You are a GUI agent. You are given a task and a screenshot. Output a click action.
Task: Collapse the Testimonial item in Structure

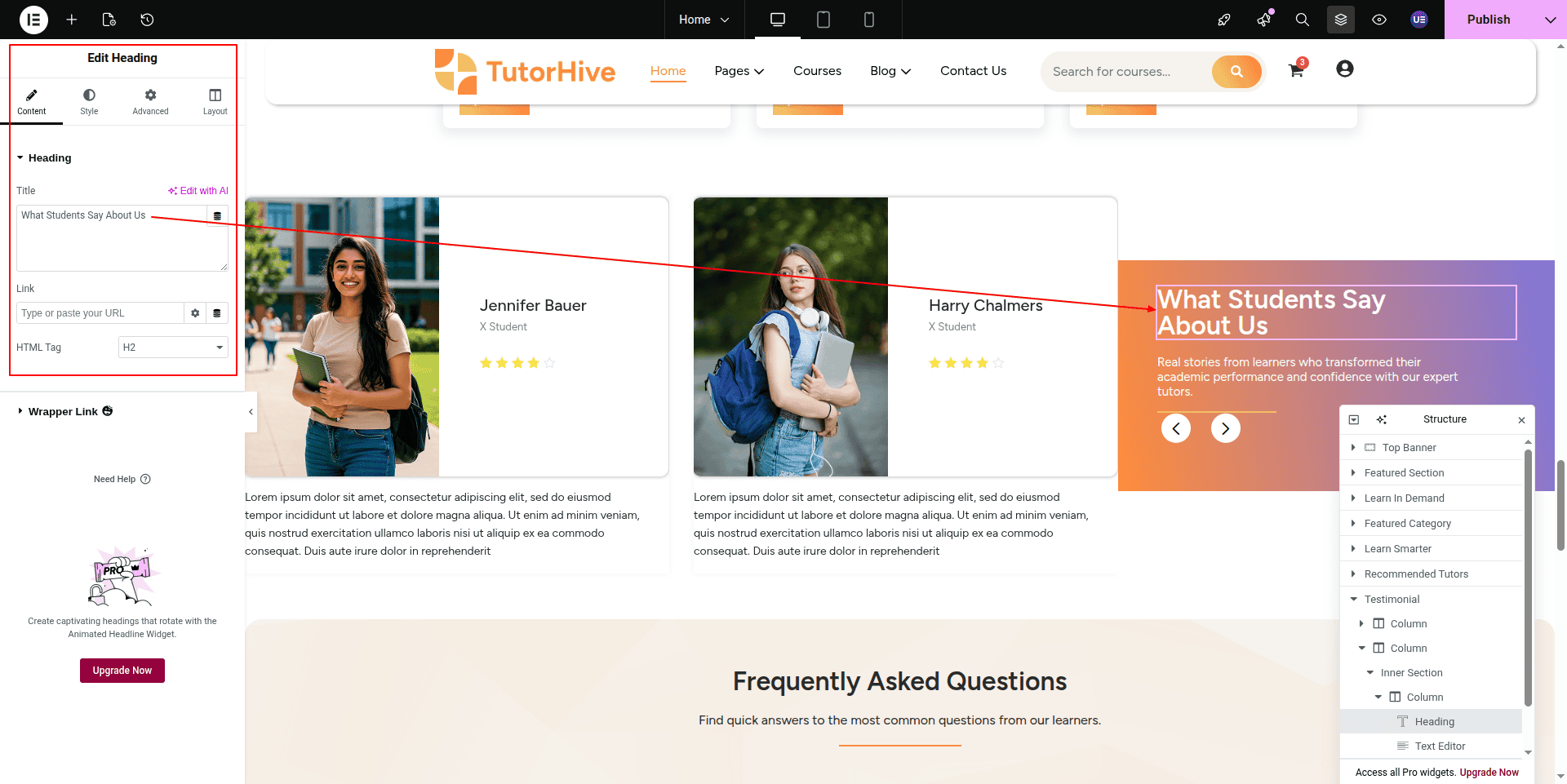tap(1354, 599)
